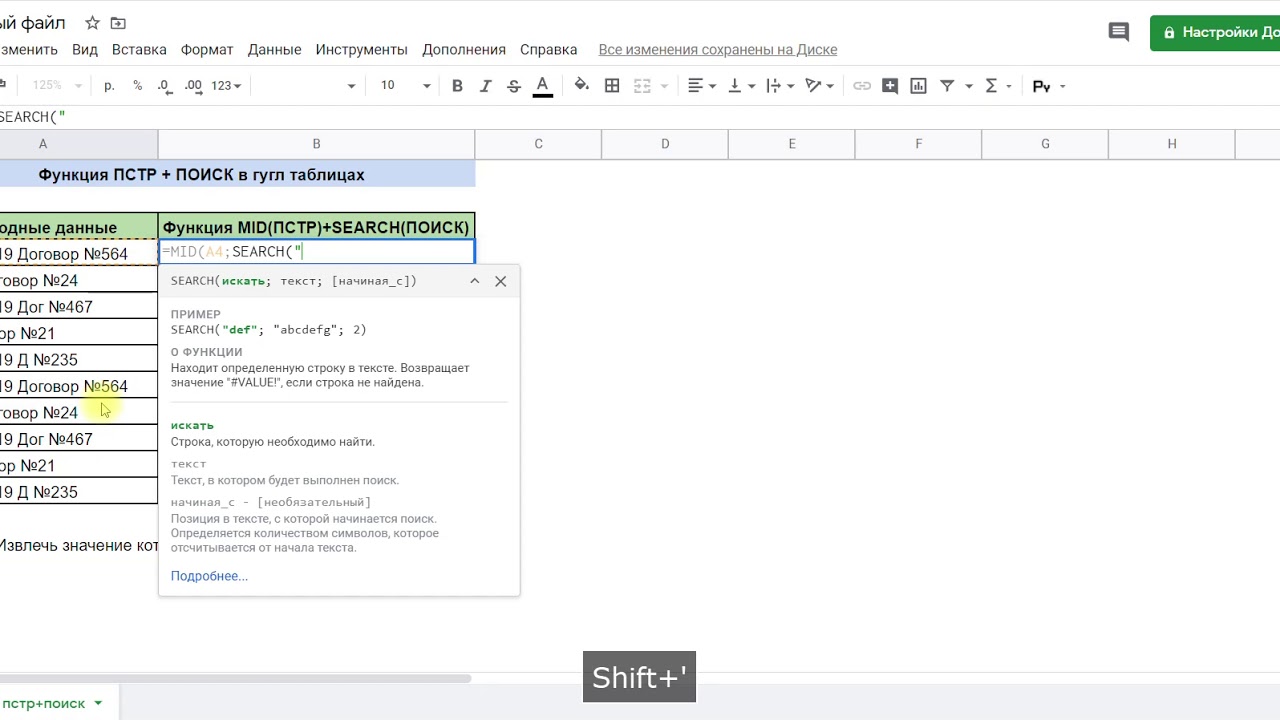Viewport: 1280px width, 720px height.
Task: Open the text color picker
Action: [x=543, y=86]
